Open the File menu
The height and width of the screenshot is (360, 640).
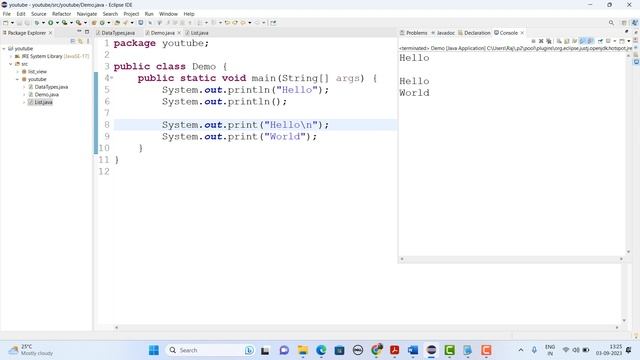click(7, 14)
